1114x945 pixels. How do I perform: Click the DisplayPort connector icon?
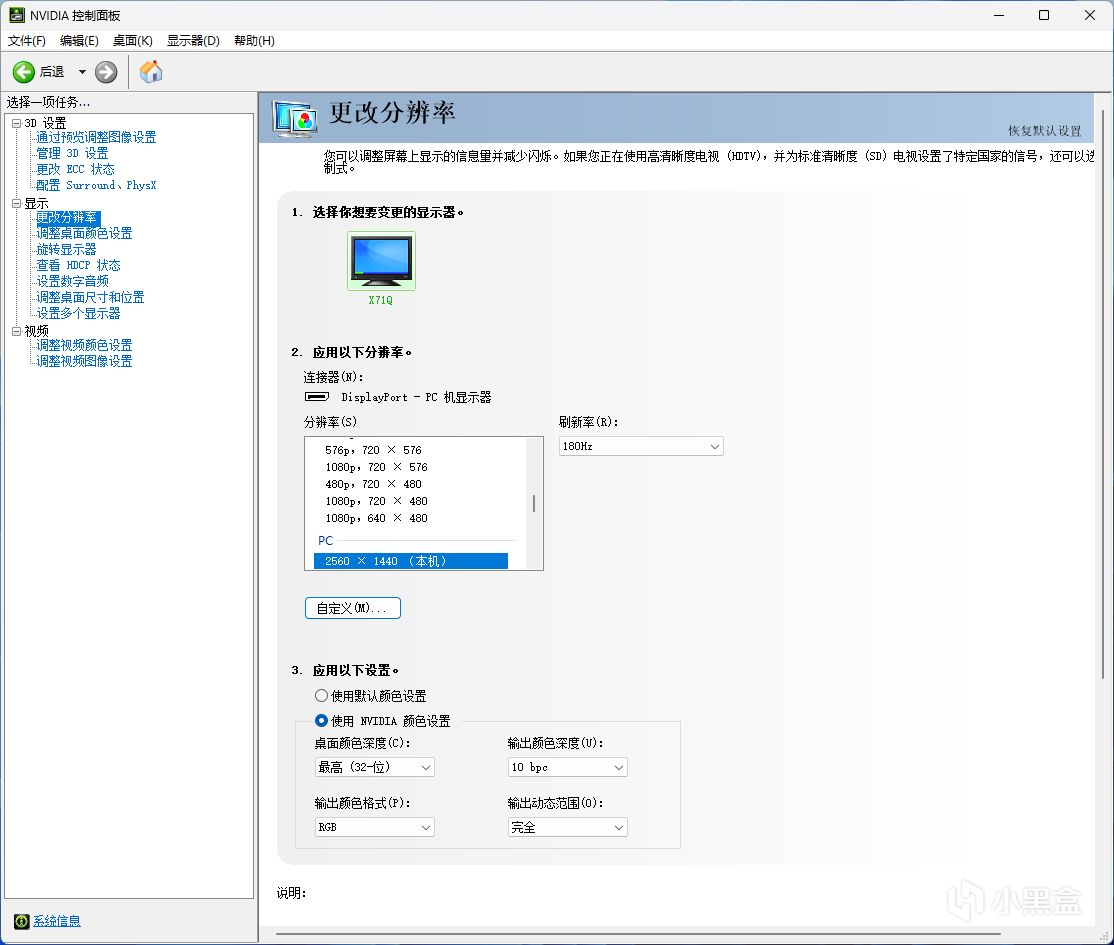(317, 396)
